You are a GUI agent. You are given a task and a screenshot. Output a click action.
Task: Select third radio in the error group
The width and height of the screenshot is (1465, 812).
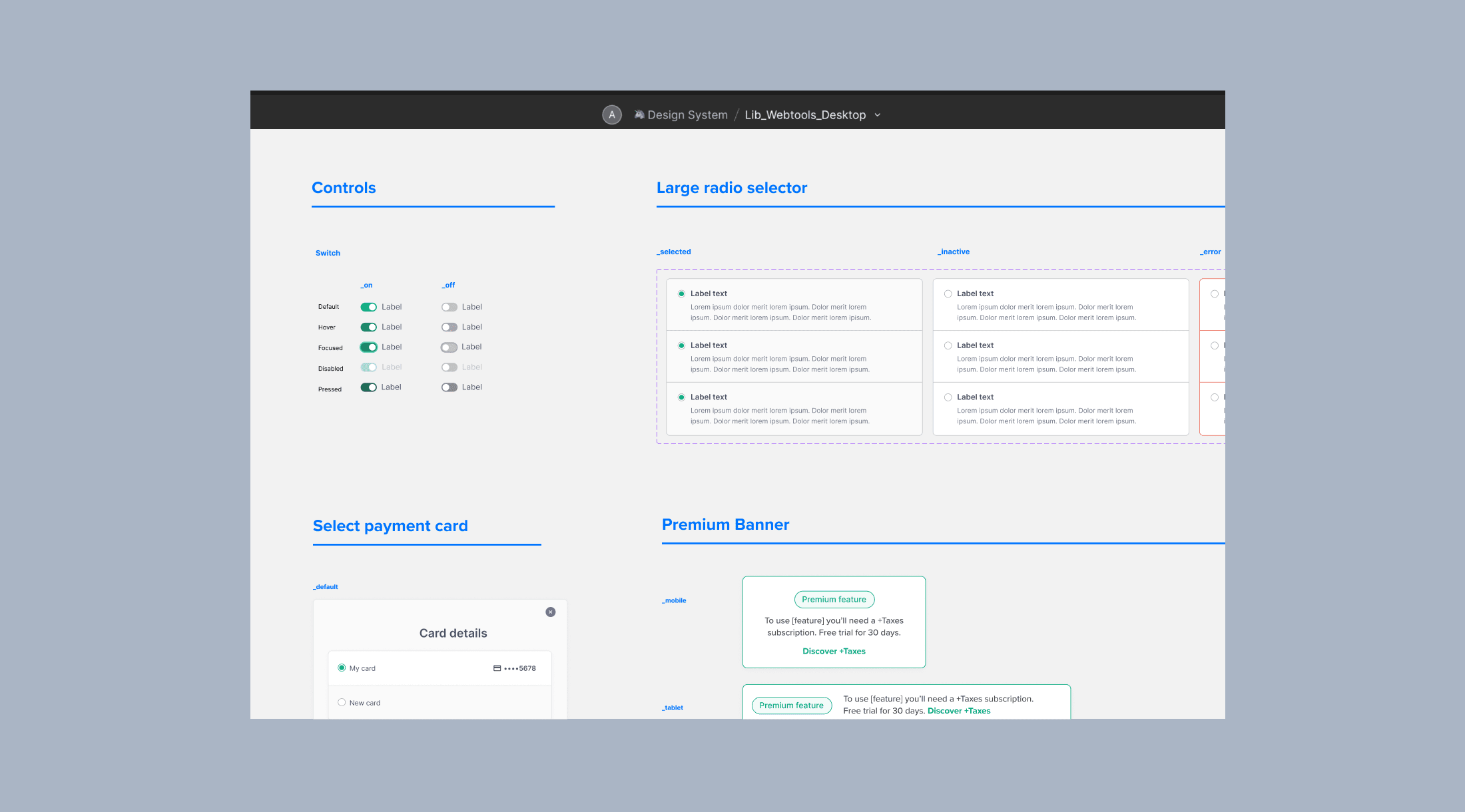pos(1215,397)
